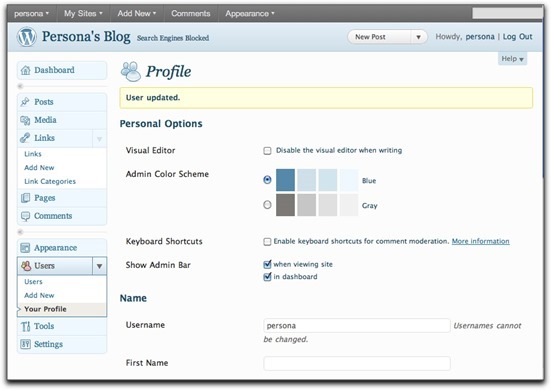Check Disable the visual editor checkbox
This screenshot has height=390, width=551.
pos(267,151)
